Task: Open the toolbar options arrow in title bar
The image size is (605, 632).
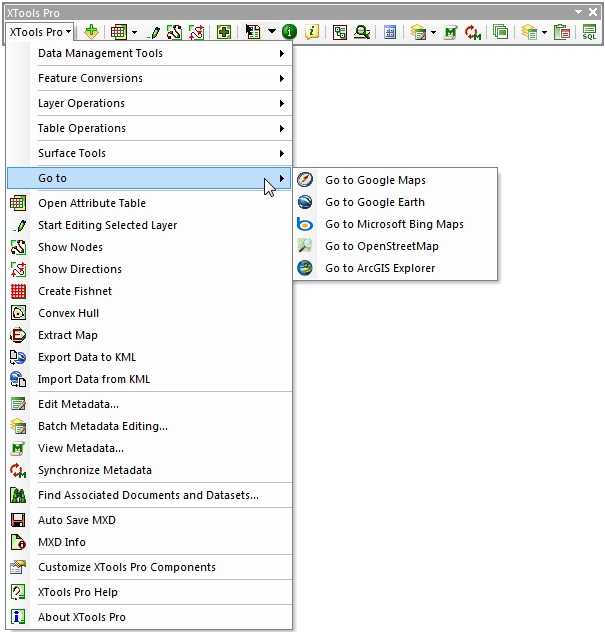Action: (578, 12)
